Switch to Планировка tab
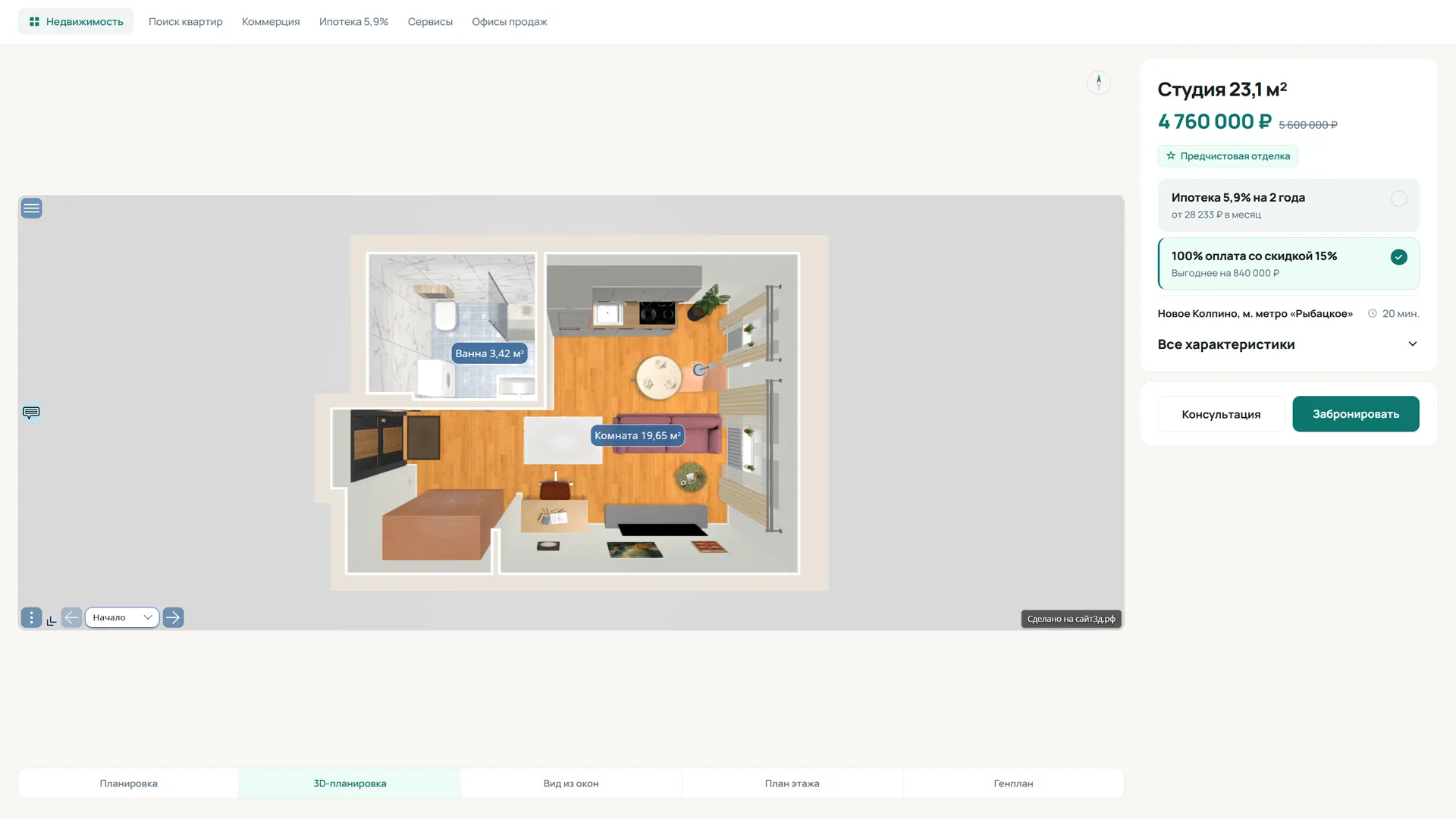The width and height of the screenshot is (1456, 819). click(129, 783)
